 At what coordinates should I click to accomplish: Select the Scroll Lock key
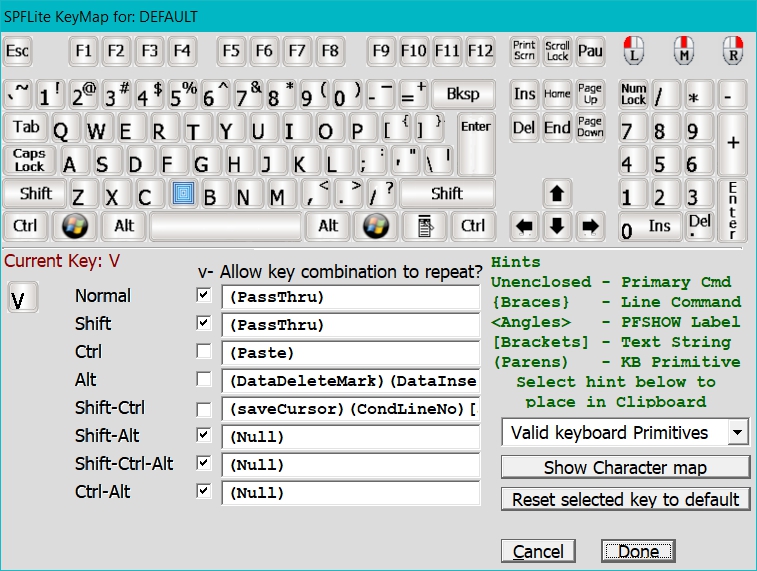pyautogui.click(x=557, y=51)
